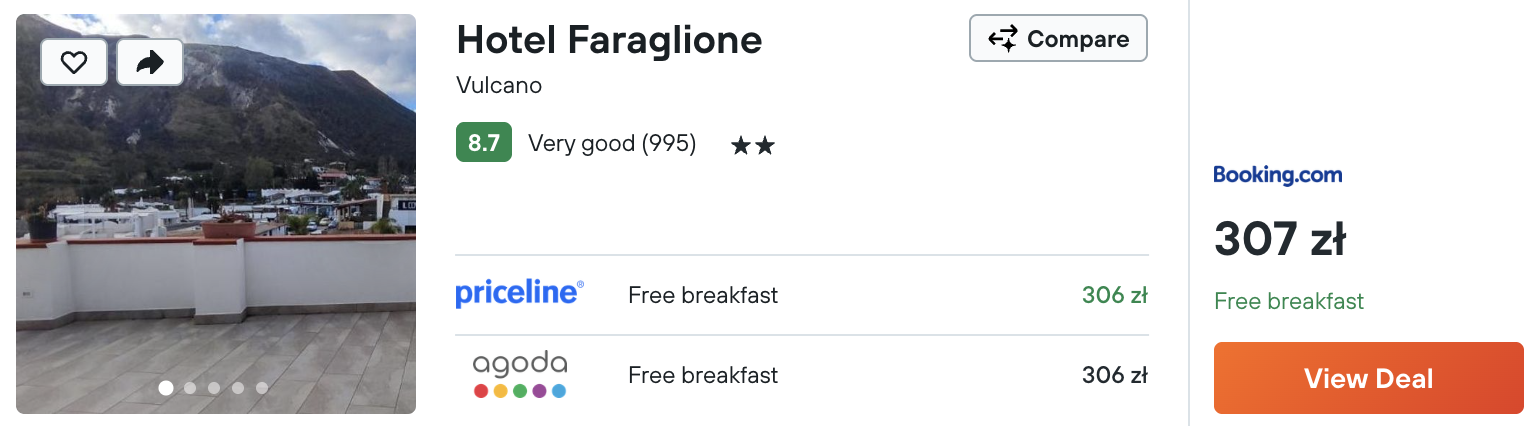Share the hotel using the arrow icon
Screen dimensions: 1534x426
tap(150, 62)
